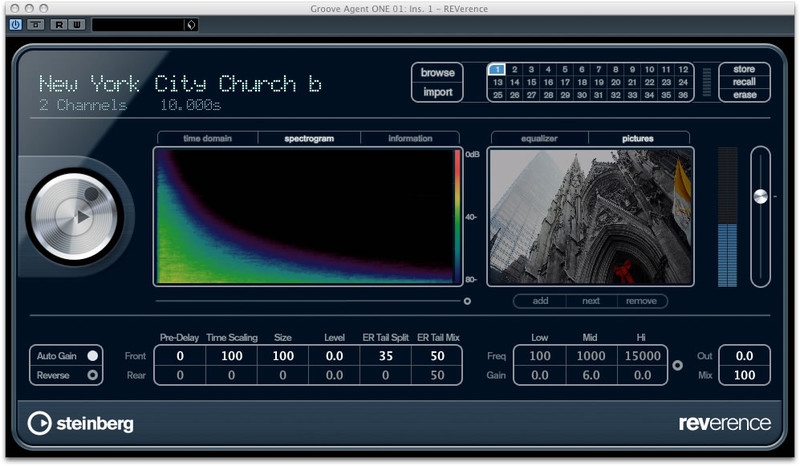Select program slot 8
The height and width of the screenshot is (466, 800).
pyautogui.click(x=615, y=69)
